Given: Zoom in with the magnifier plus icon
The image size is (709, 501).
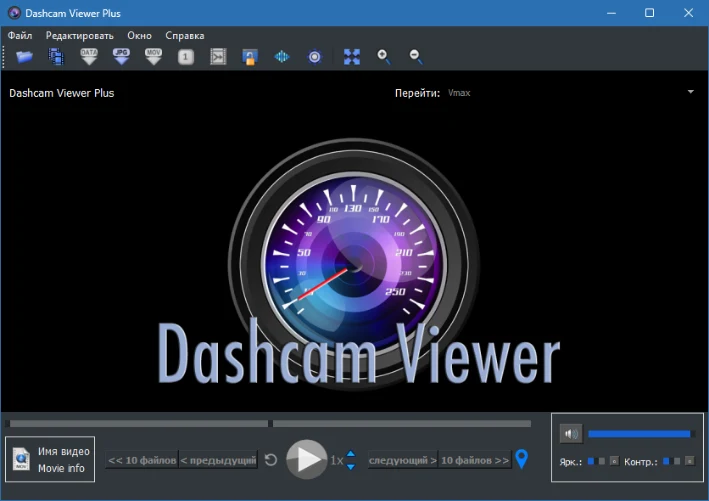Looking at the screenshot, I should (384, 57).
